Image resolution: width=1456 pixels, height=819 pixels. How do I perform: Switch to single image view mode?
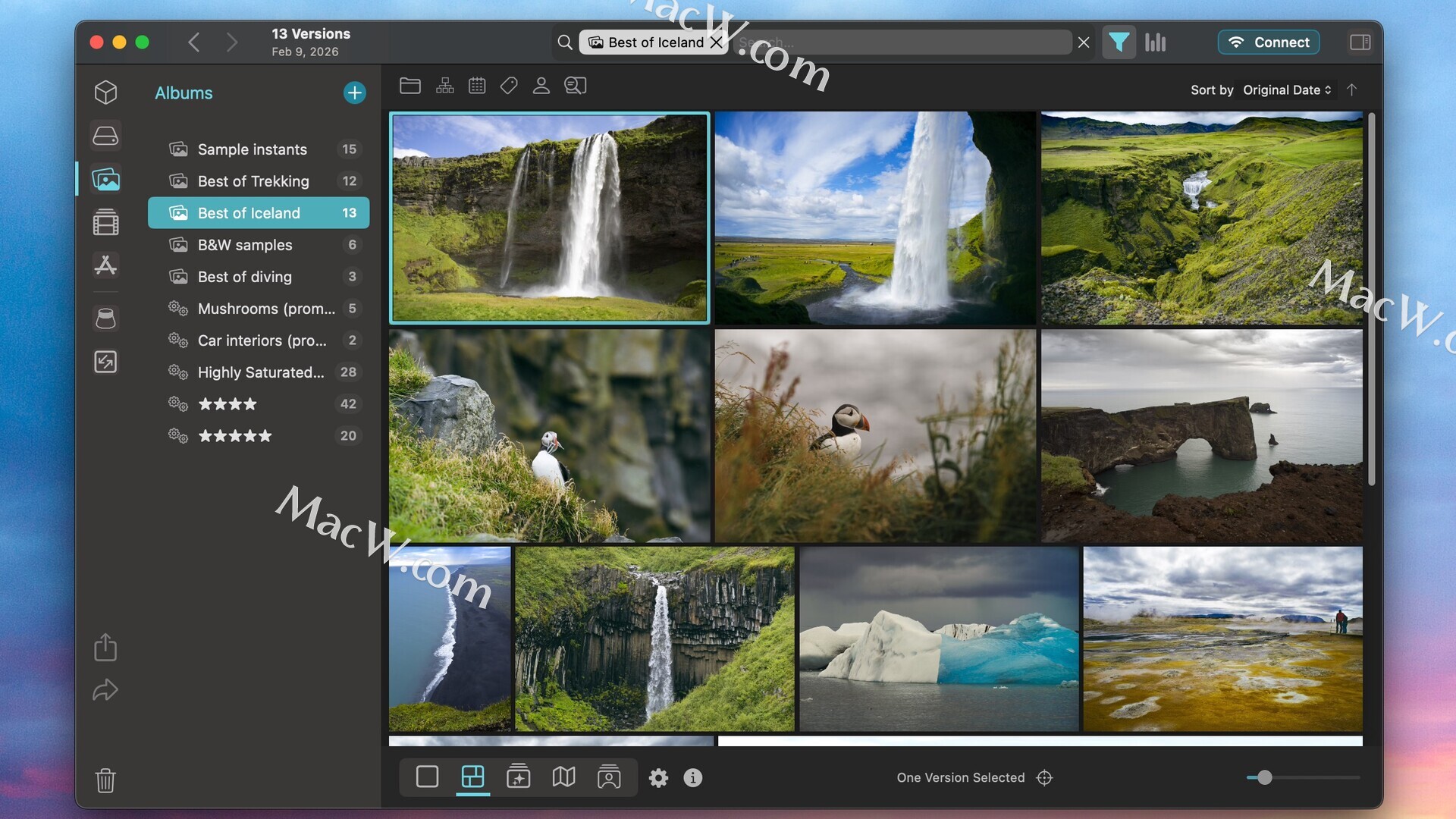427,777
